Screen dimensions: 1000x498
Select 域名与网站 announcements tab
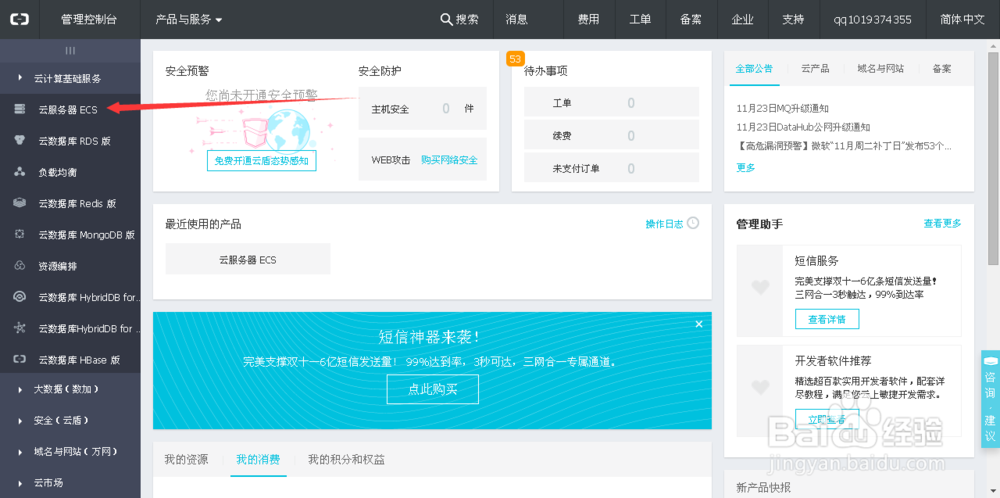pos(880,69)
